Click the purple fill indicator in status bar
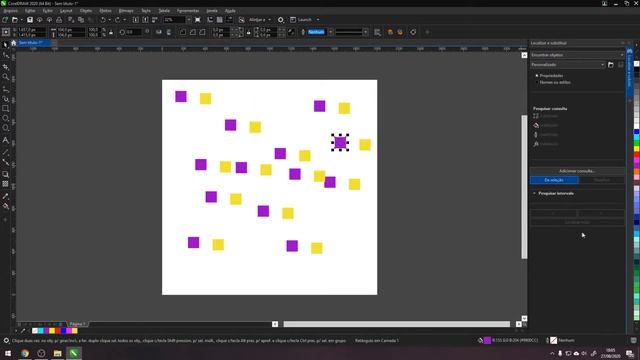Viewport: 640px width, 360px height. point(487,340)
